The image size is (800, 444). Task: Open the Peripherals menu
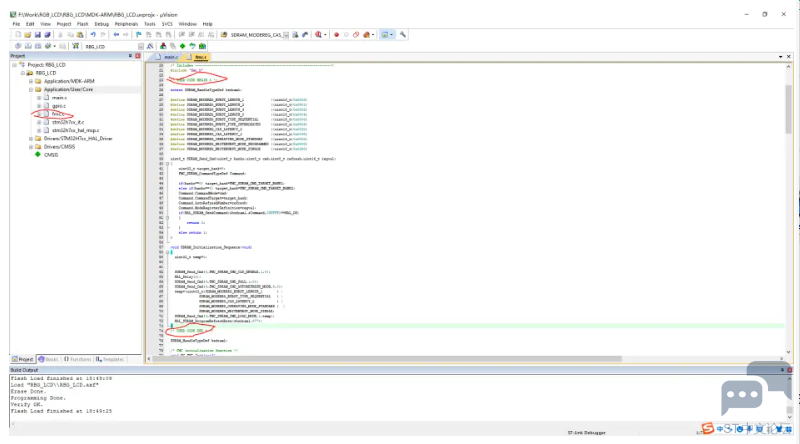click(x=126, y=24)
